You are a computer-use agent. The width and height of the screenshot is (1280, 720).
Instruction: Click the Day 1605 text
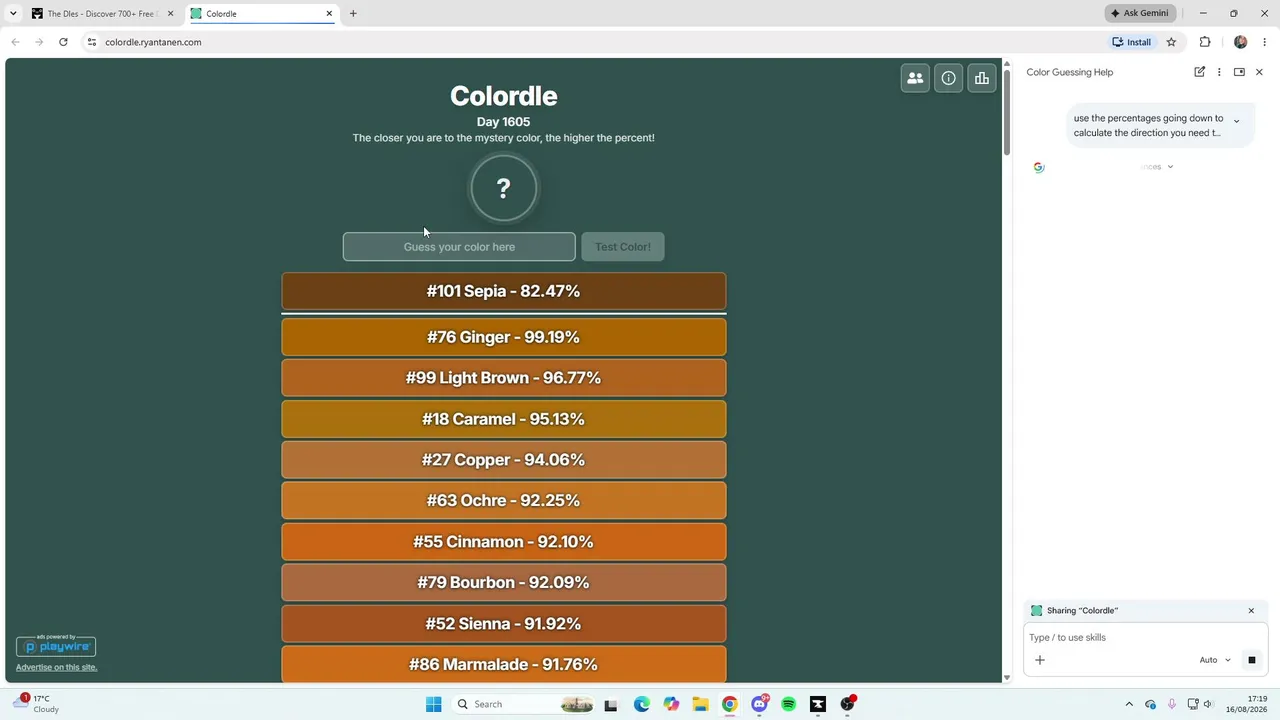pos(503,122)
